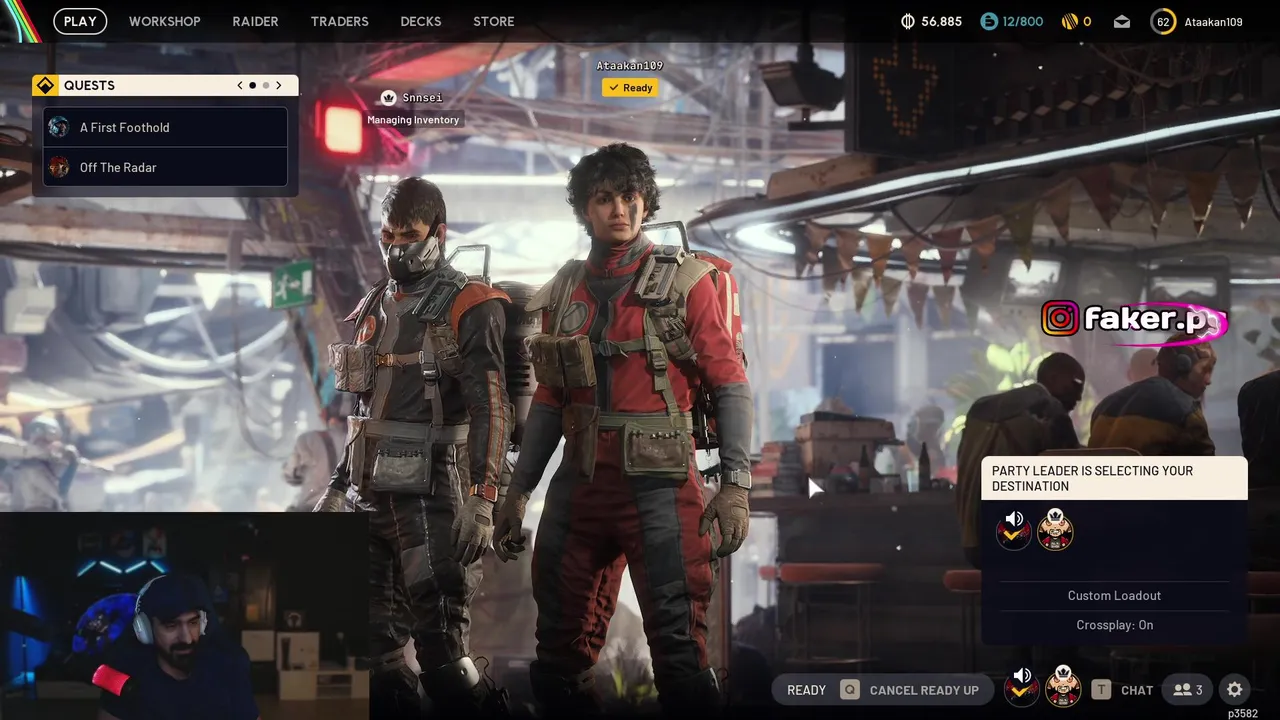Image resolution: width=1280 pixels, height=720 pixels.
Task: Toggle the Crossplay: On setting
Action: 1114,625
